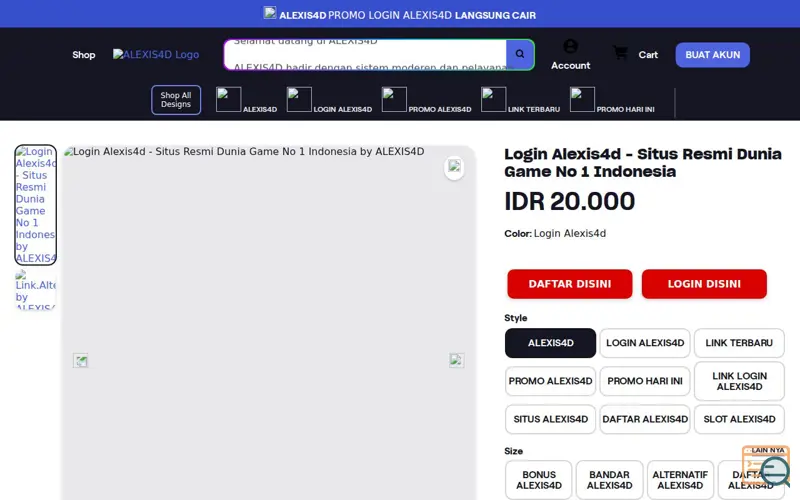Click the search magnifier icon button
This screenshot has height=500, width=800.
pyautogui.click(x=519, y=54)
